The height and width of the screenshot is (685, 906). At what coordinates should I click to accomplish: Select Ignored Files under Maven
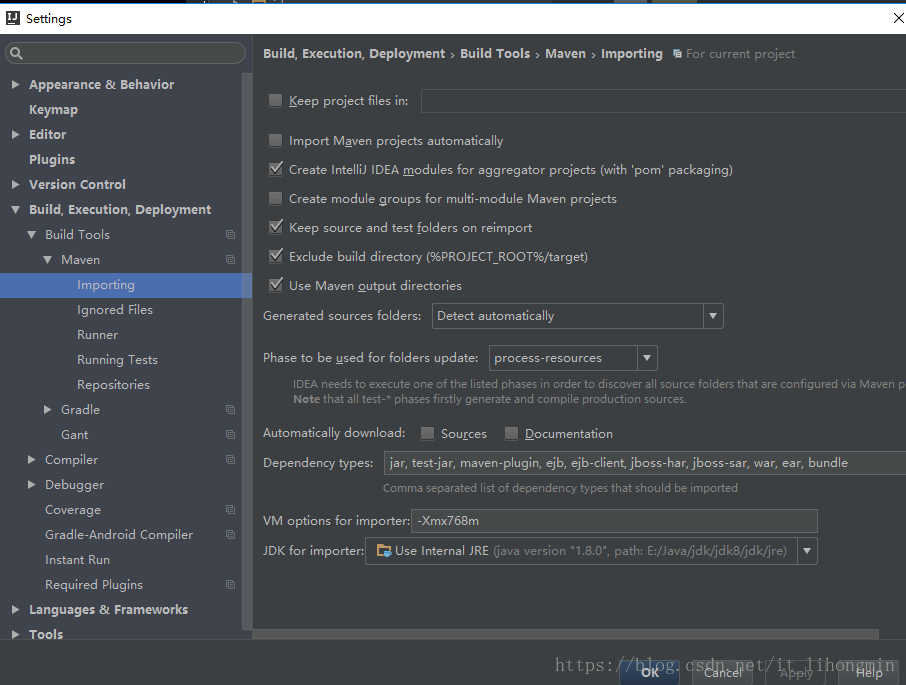[x=115, y=310]
